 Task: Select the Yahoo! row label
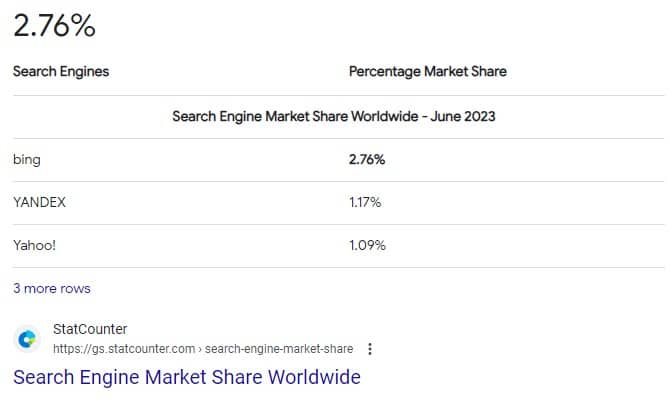[34, 245]
